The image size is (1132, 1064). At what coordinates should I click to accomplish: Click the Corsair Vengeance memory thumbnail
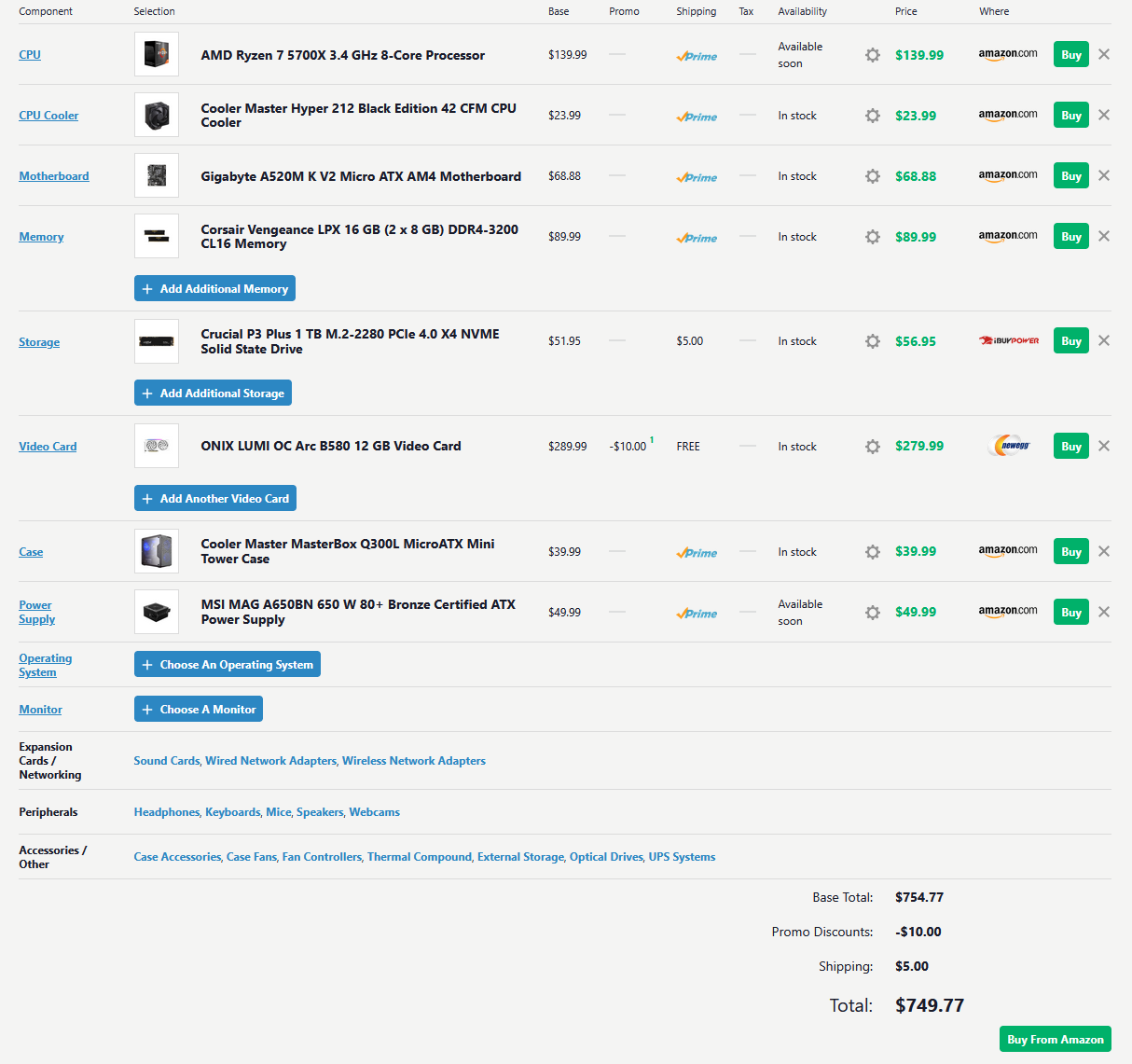[157, 236]
